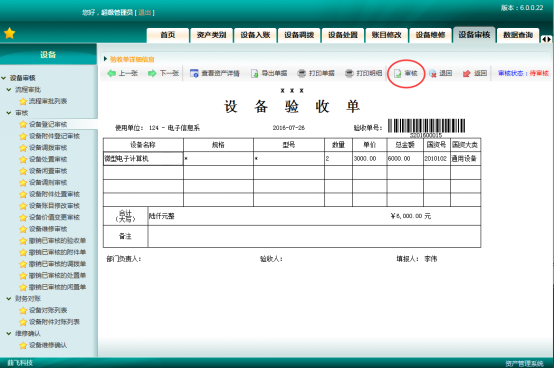Open 设备调拨审核 in the sidebar
Screen dimensions: 554x368
tap(48, 148)
